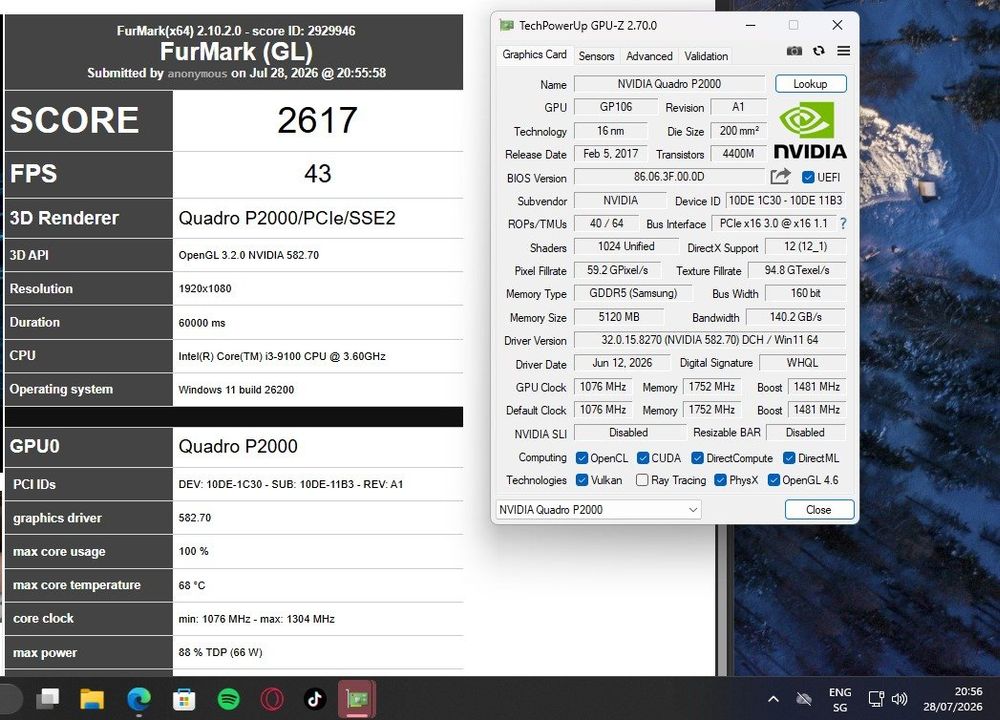Click the FurMark score value 2617
Viewport: 1000px width, 720px height.
(318, 120)
